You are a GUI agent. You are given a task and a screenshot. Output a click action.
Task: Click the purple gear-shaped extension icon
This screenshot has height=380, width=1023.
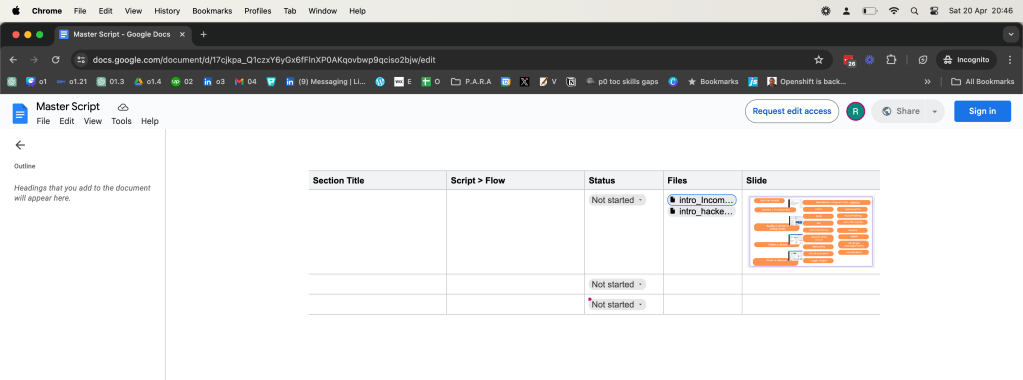(x=870, y=59)
